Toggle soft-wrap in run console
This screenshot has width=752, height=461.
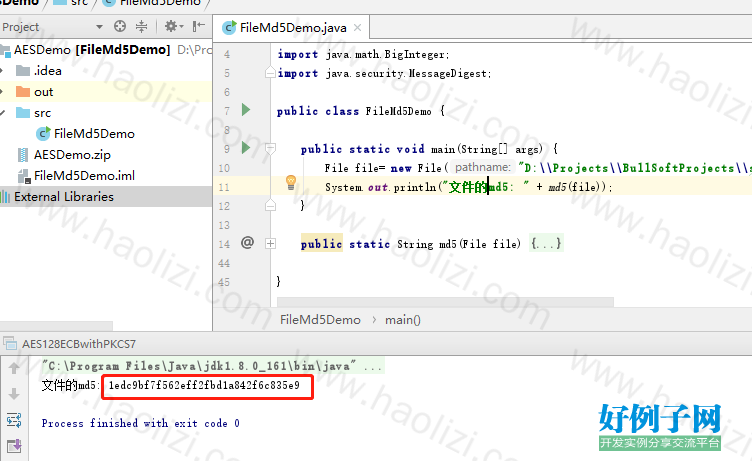pos(14,420)
